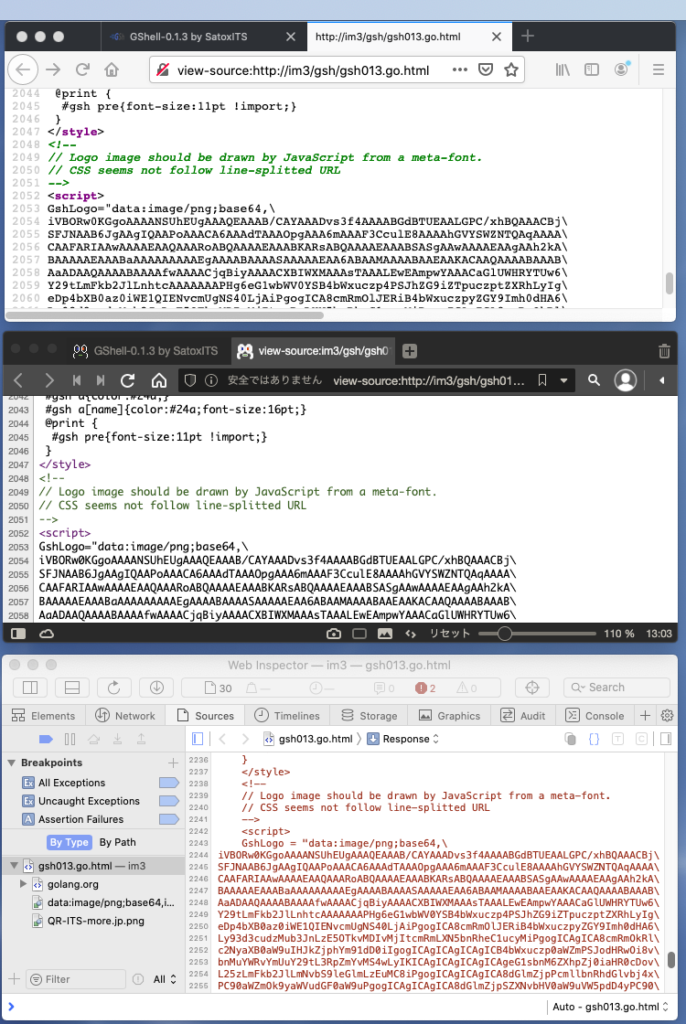Screen dimensions: 686x1024
Task: Open Web Inspector settings gear
Action: pyautogui.click(x=667, y=716)
